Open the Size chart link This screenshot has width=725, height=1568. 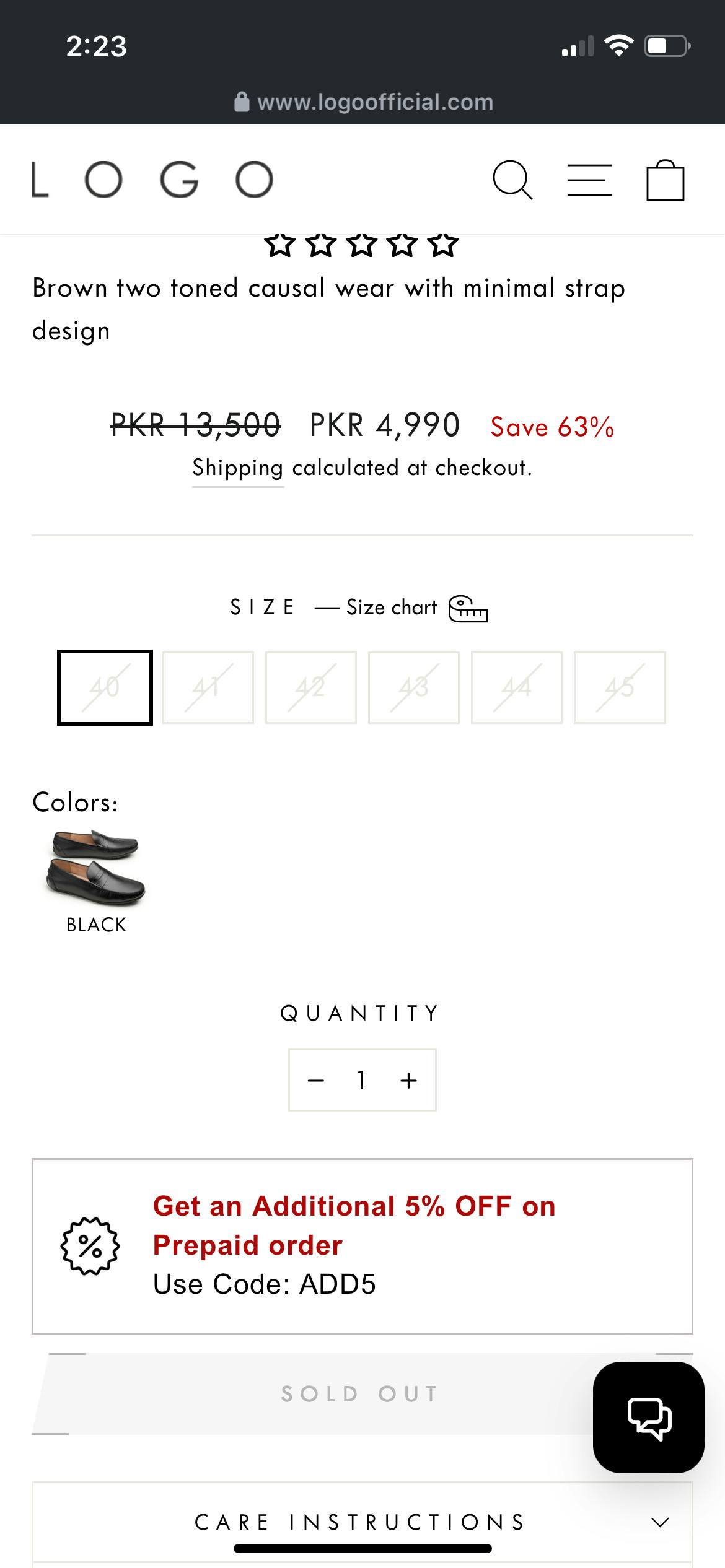pos(392,608)
